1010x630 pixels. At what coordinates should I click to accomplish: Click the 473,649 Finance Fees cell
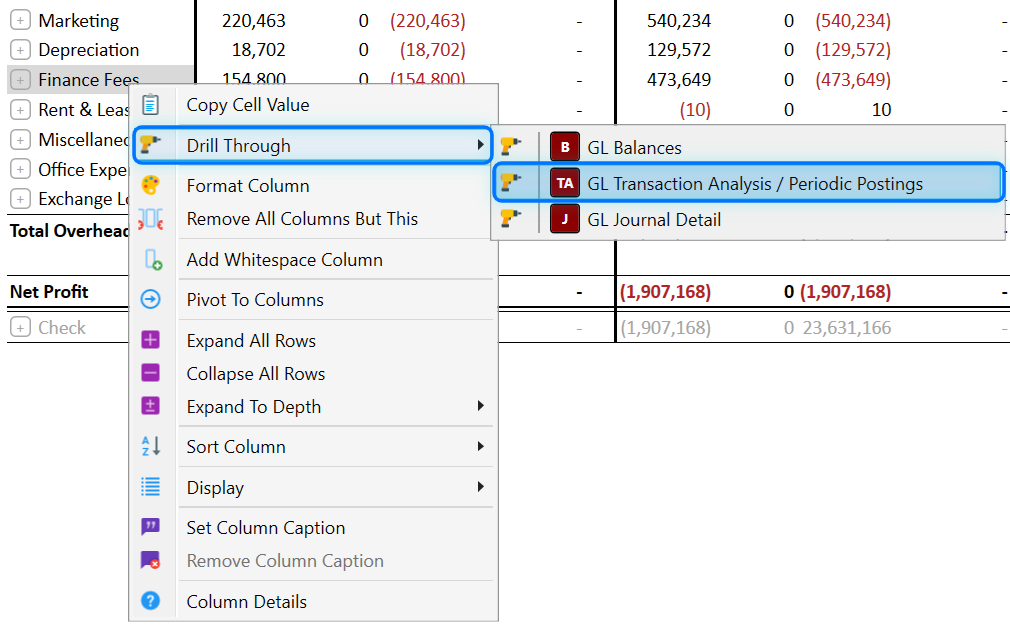pos(679,80)
